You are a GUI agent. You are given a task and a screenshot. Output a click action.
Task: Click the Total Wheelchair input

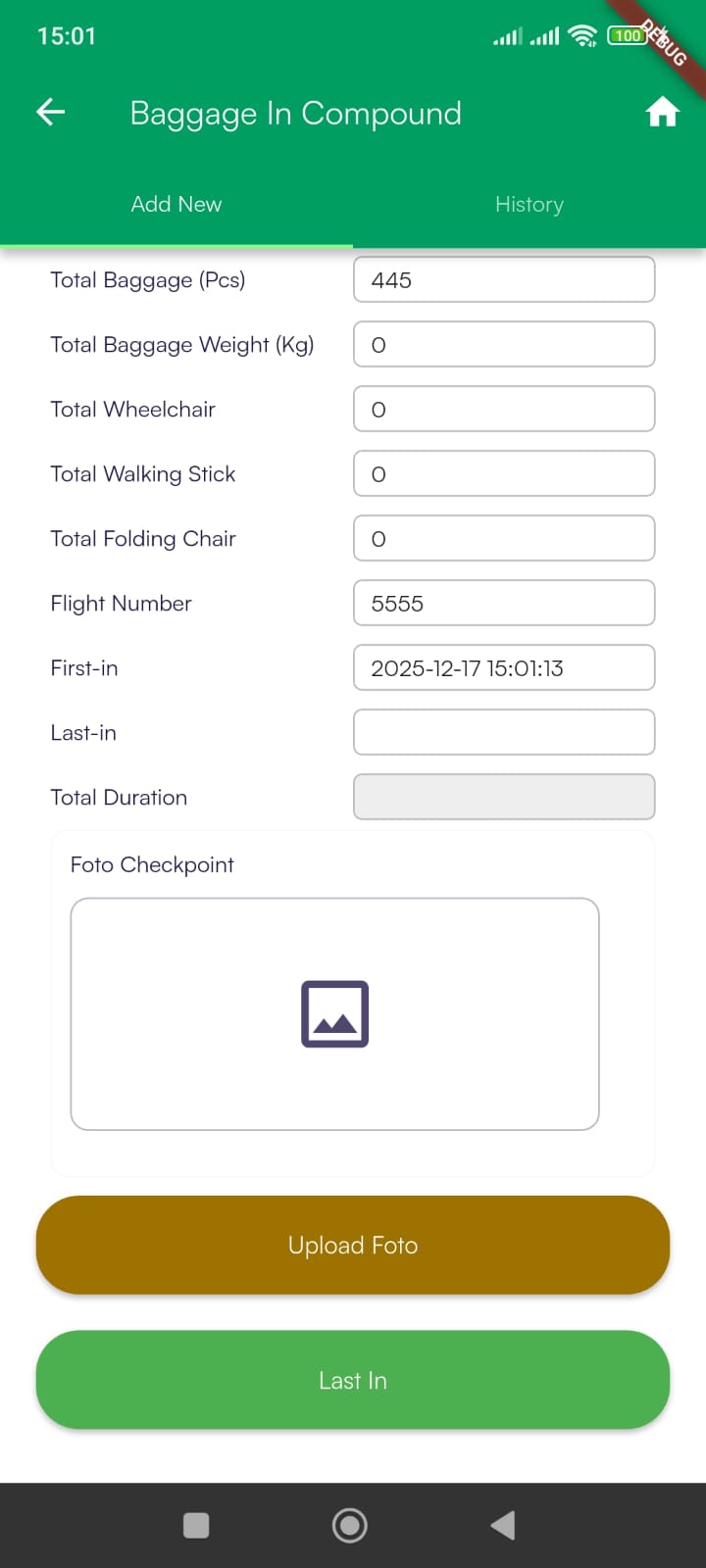pos(504,410)
